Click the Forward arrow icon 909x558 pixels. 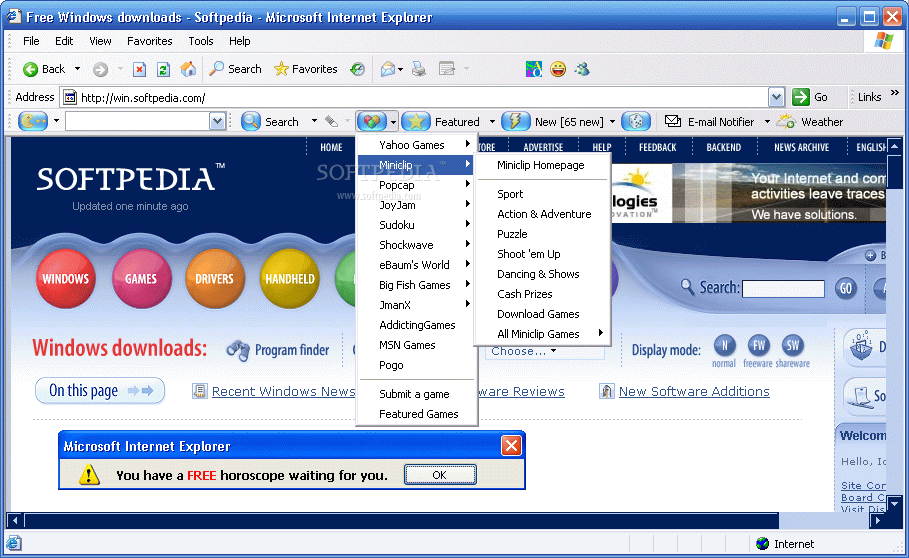[x=100, y=70]
